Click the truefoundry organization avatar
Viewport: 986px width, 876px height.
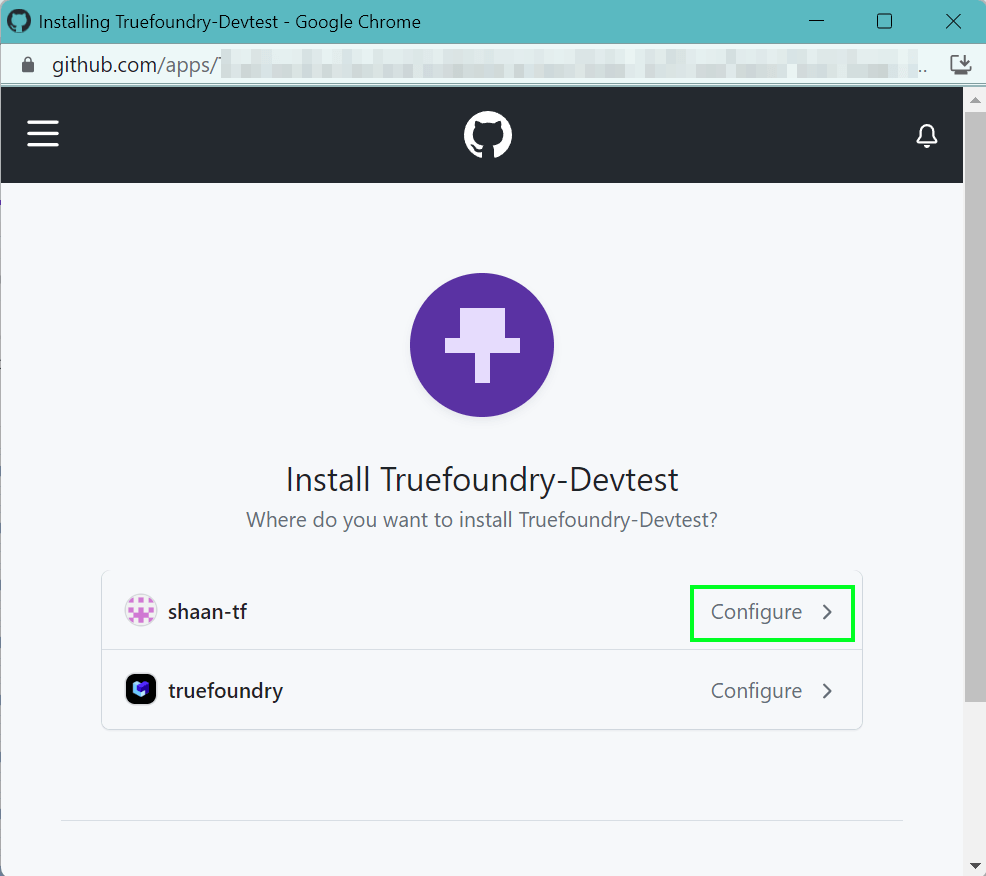141,689
